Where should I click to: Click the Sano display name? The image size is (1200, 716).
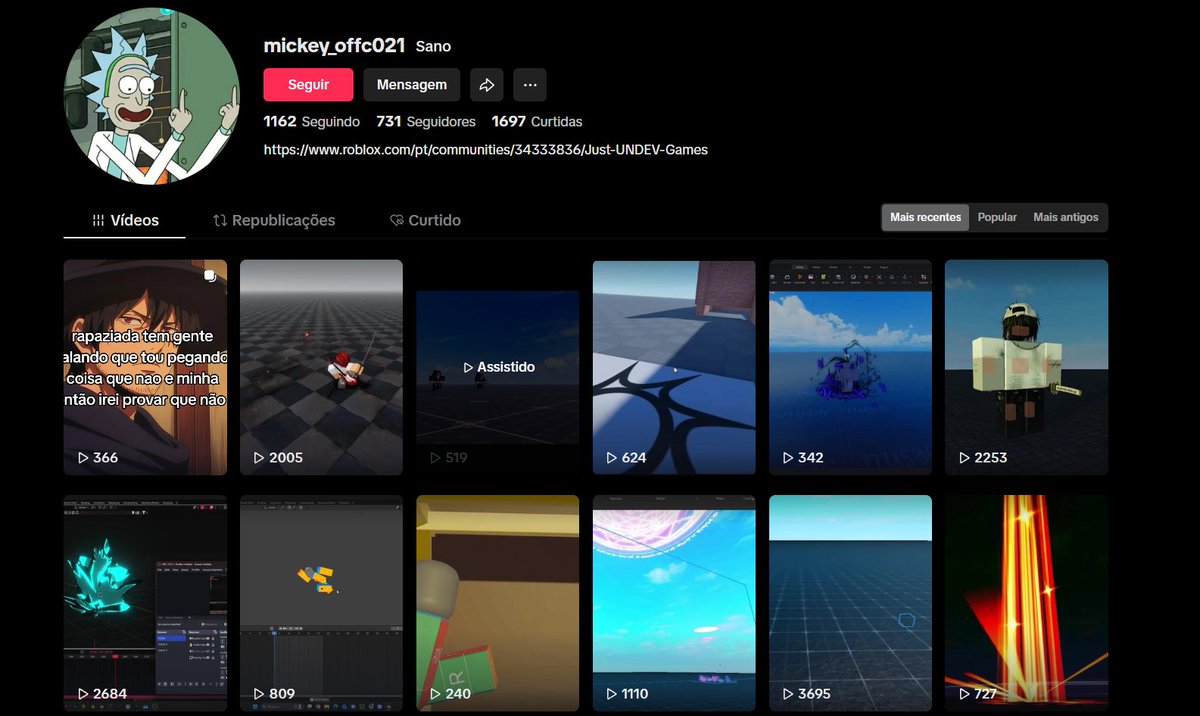433,46
